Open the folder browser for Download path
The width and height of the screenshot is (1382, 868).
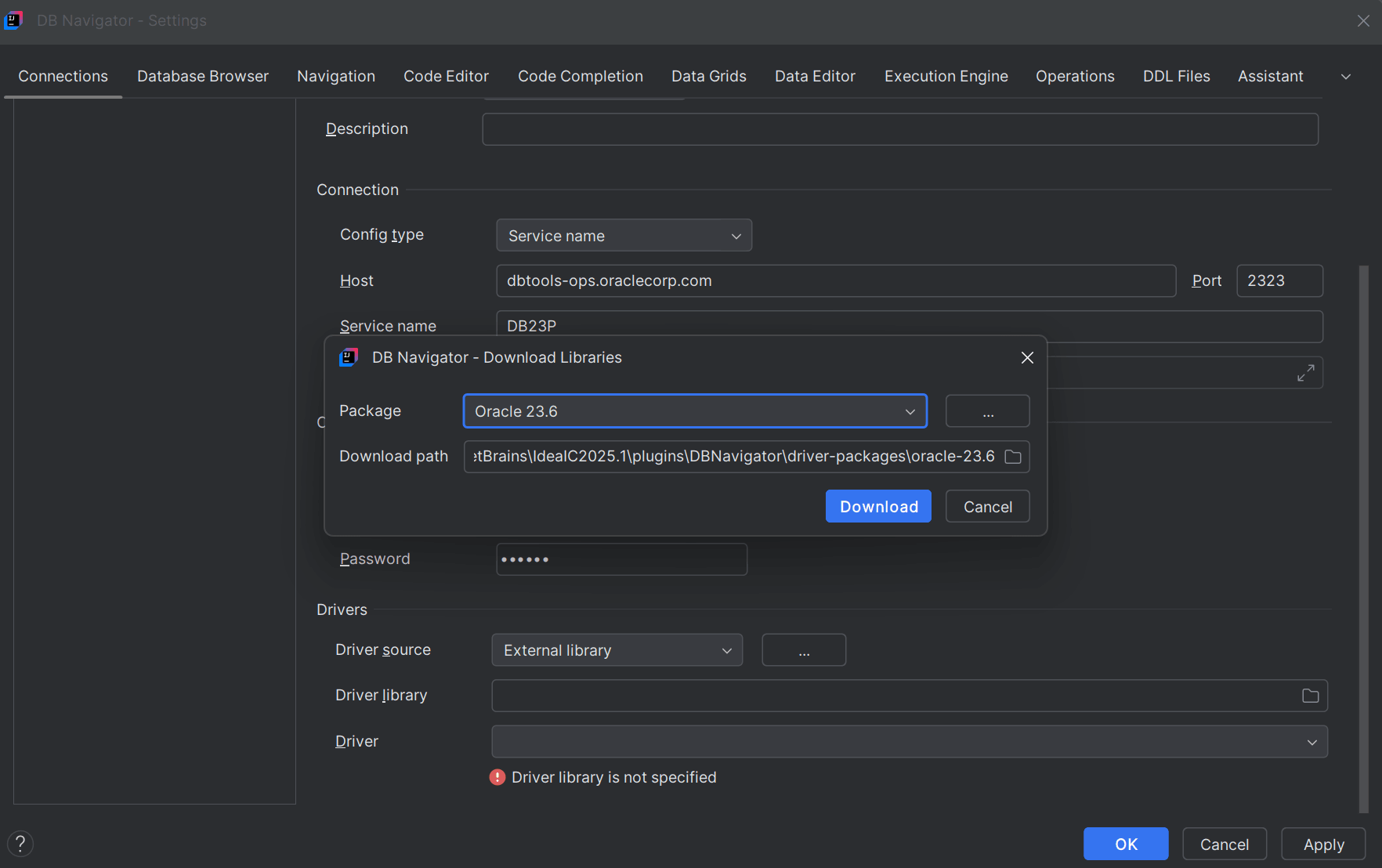1013,457
